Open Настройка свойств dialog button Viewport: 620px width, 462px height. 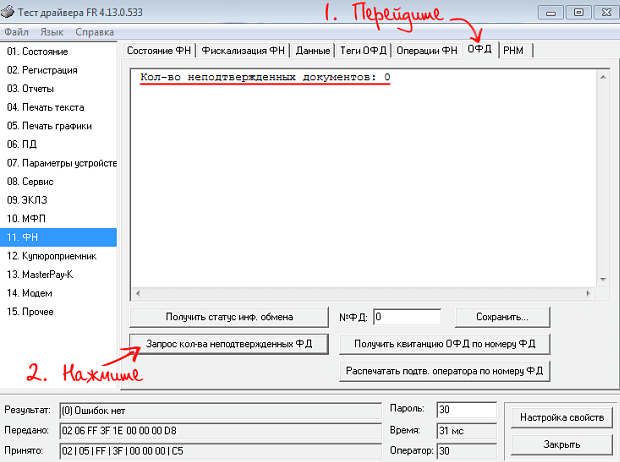560,417
